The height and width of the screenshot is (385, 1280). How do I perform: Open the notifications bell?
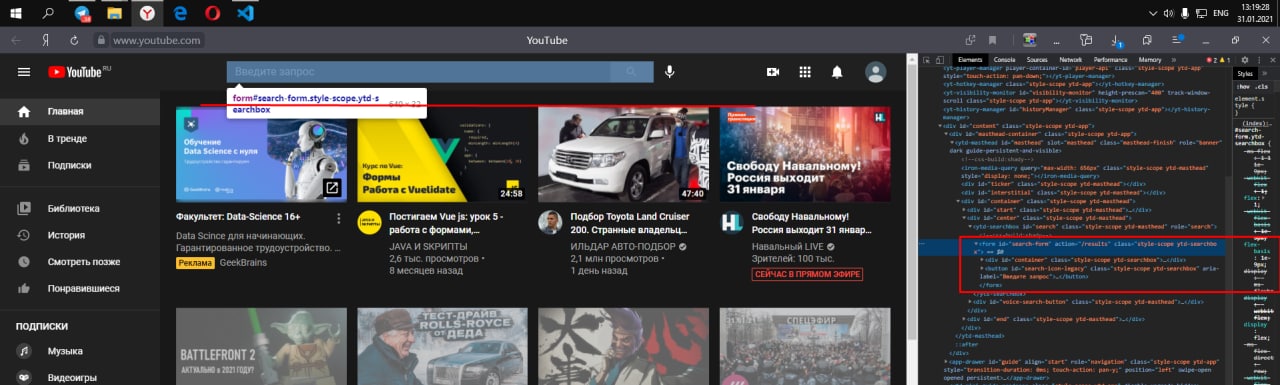point(837,72)
